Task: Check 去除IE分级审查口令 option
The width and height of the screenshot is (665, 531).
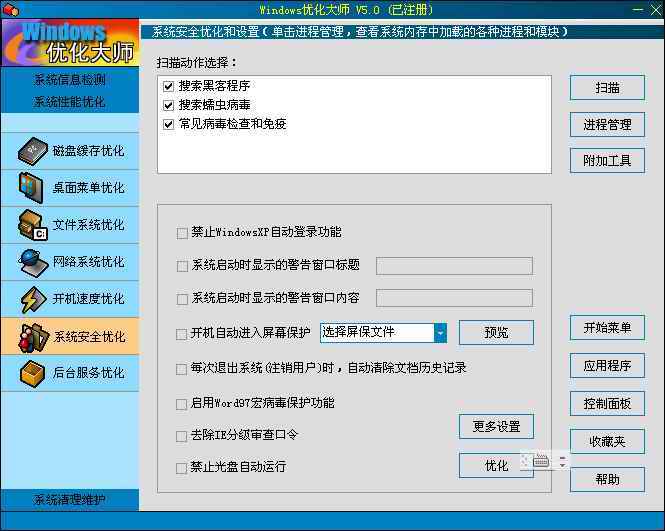Action: click(182, 436)
